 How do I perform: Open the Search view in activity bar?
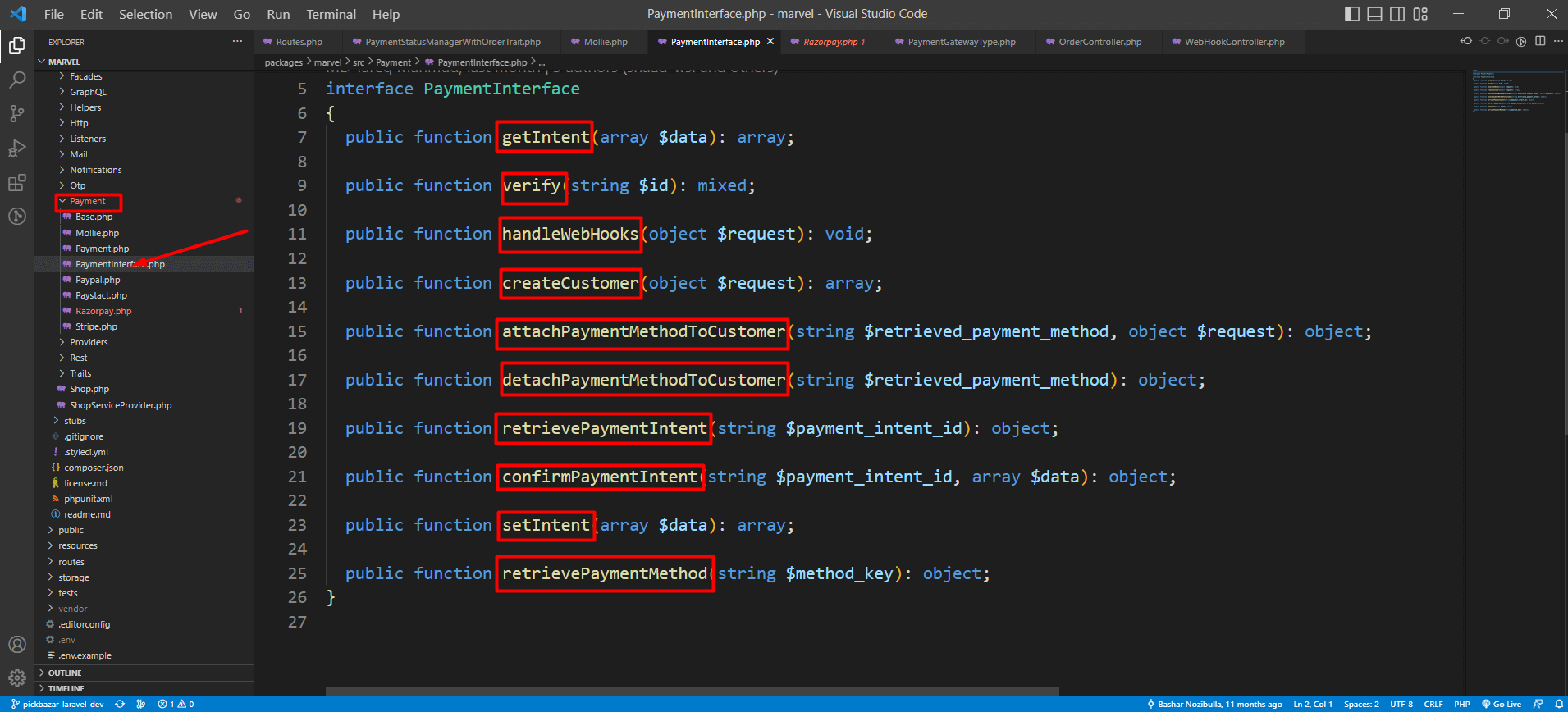(16, 80)
